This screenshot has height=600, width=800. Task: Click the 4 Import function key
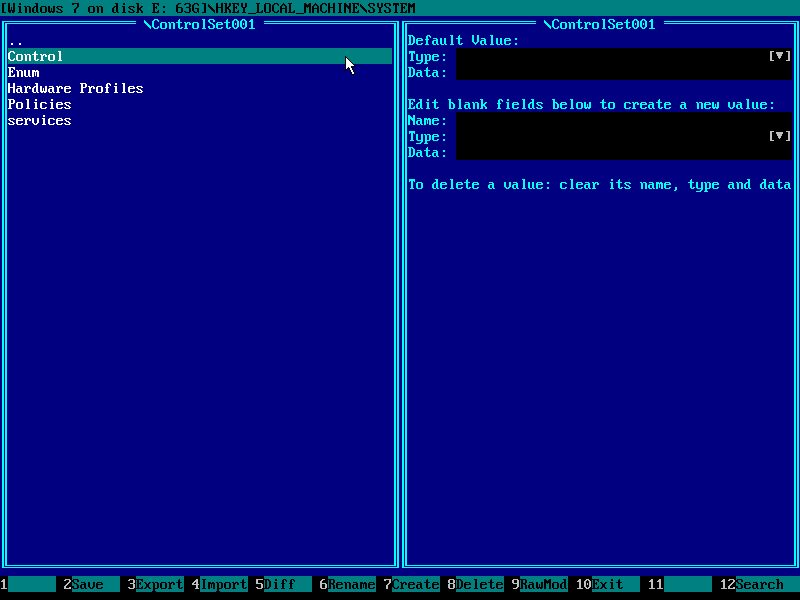click(219, 584)
